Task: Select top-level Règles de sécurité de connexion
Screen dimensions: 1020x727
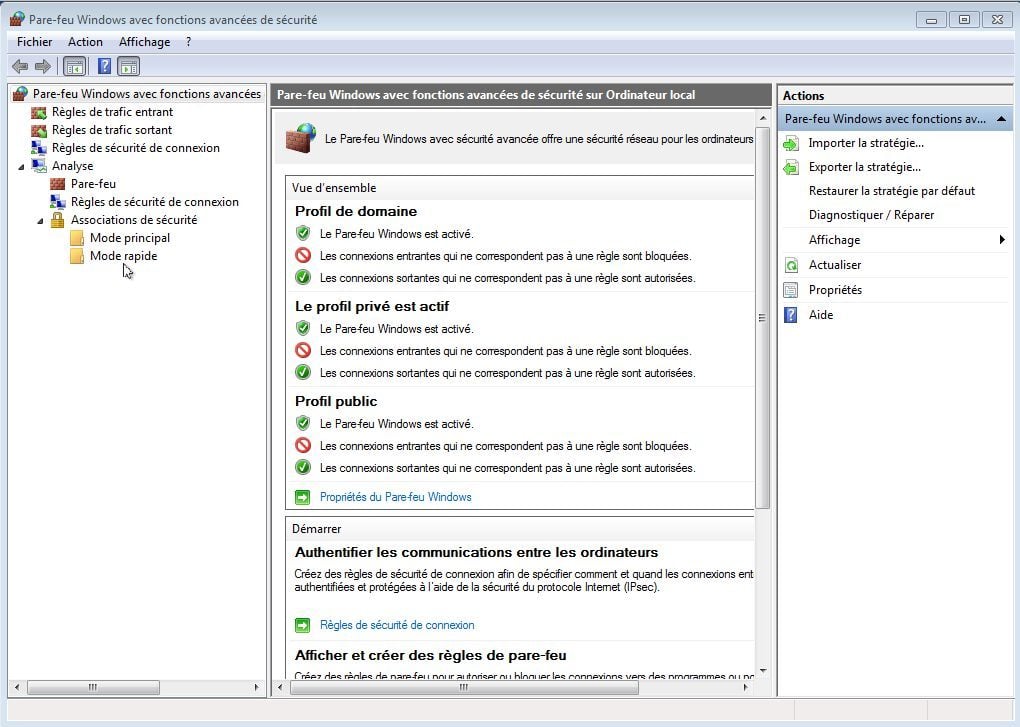Action: pos(136,148)
